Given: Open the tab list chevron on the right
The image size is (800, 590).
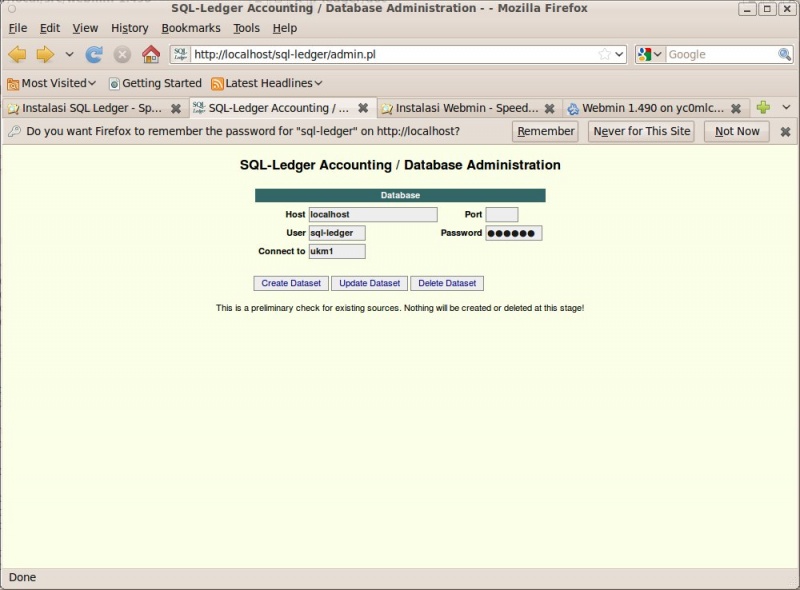Looking at the screenshot, I should 786,106.
